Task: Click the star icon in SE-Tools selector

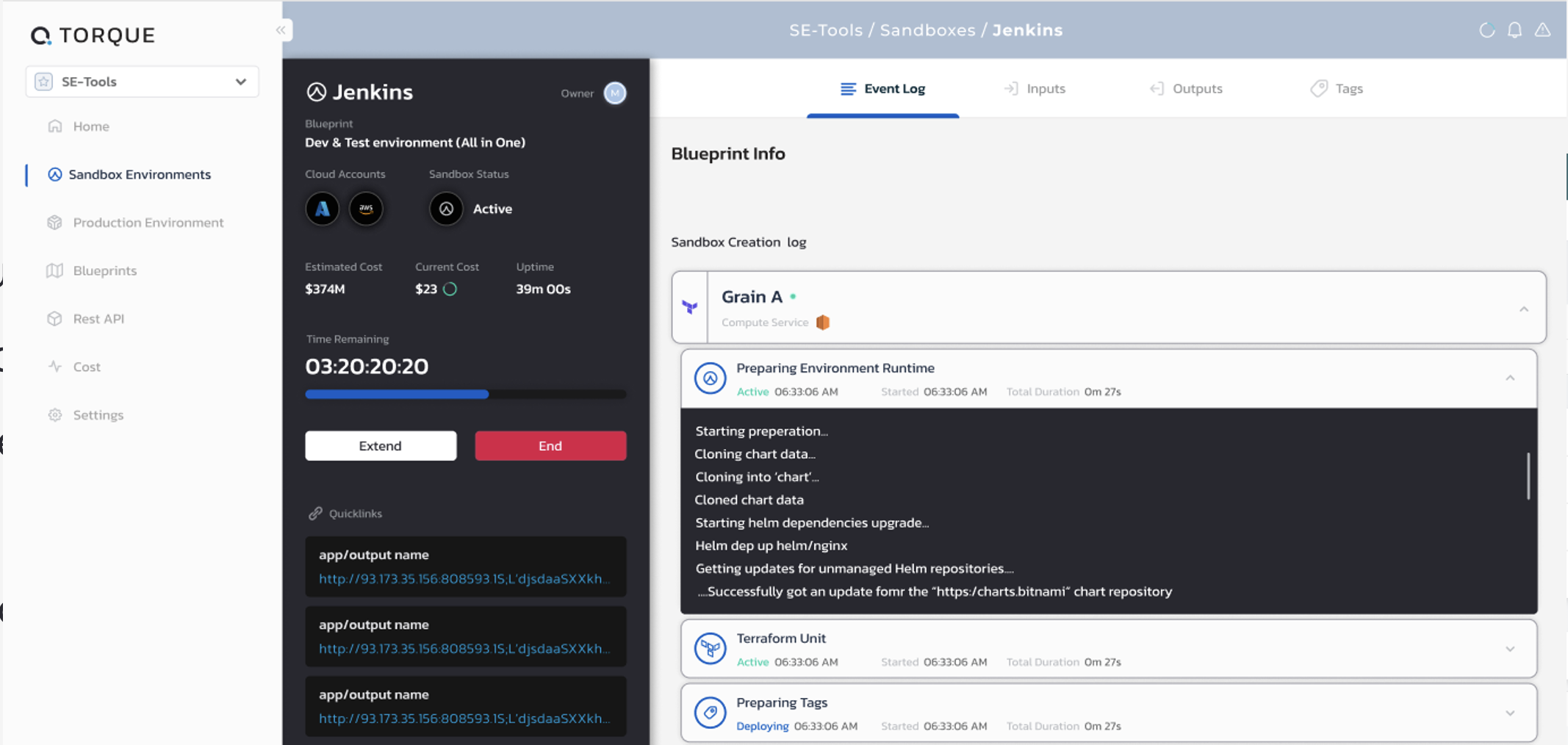Action: point(44,82)
